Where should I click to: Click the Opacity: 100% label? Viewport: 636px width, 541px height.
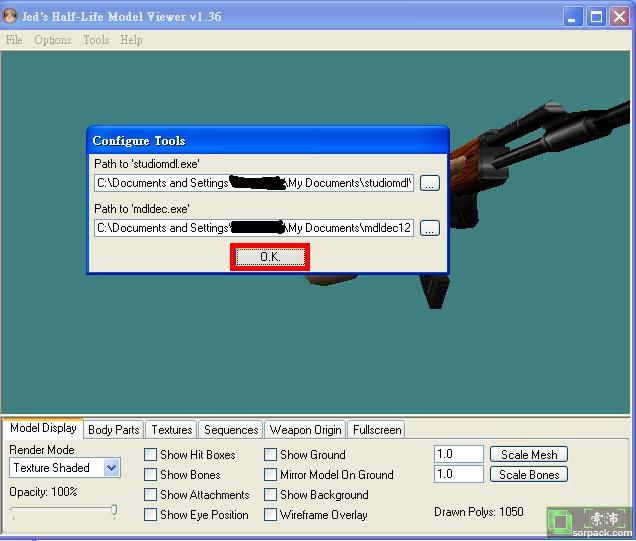tap(43, 492)
